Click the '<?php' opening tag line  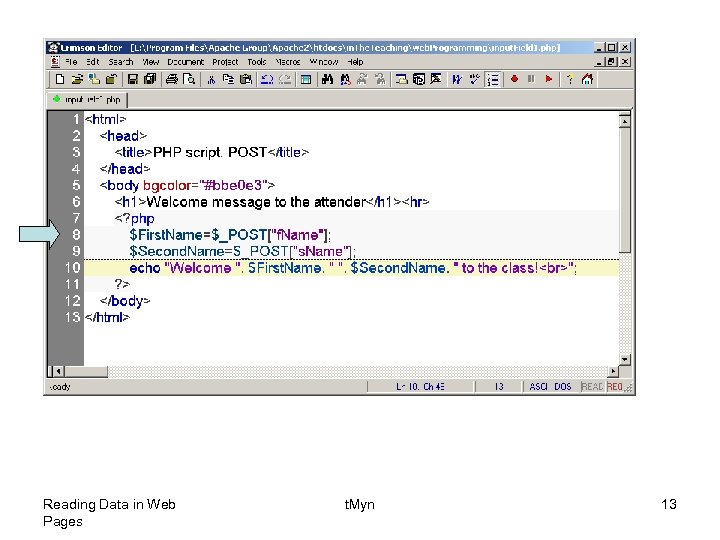pyautogui.click(x=134, y=218)
